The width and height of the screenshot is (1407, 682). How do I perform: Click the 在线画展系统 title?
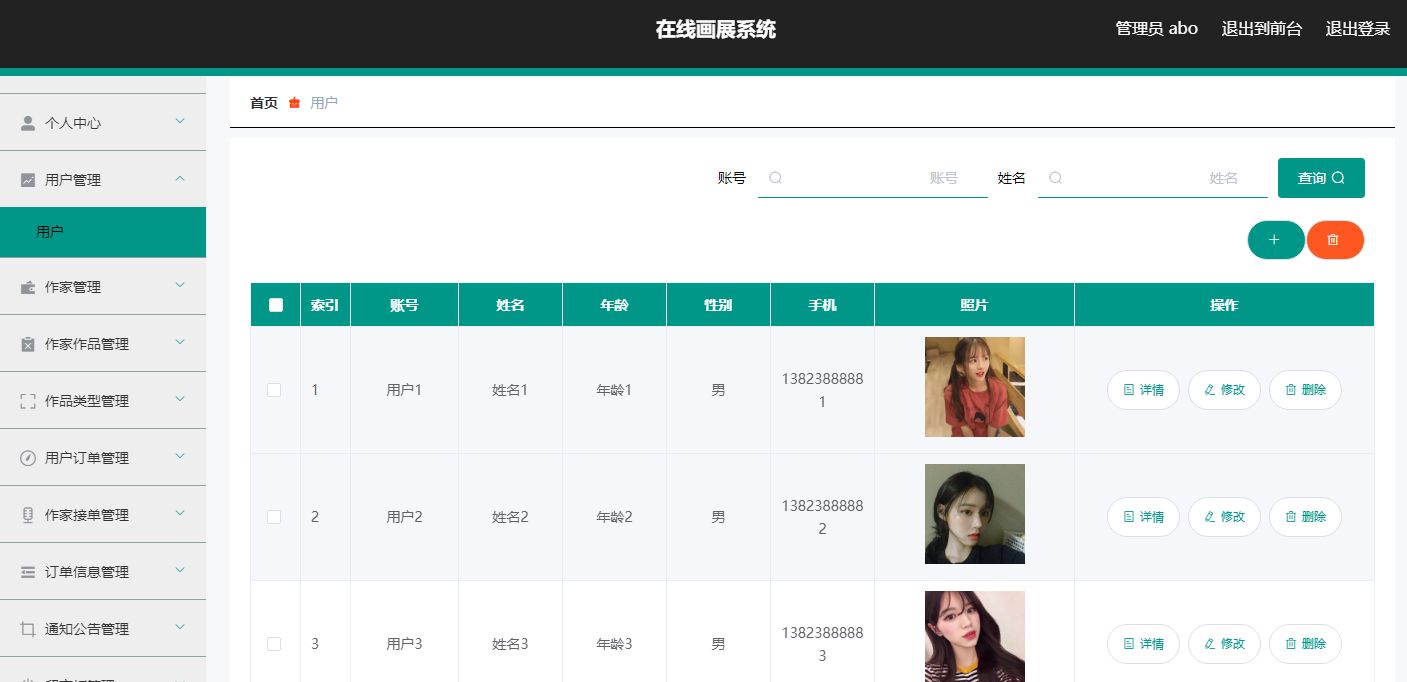[x=716, y=29]
